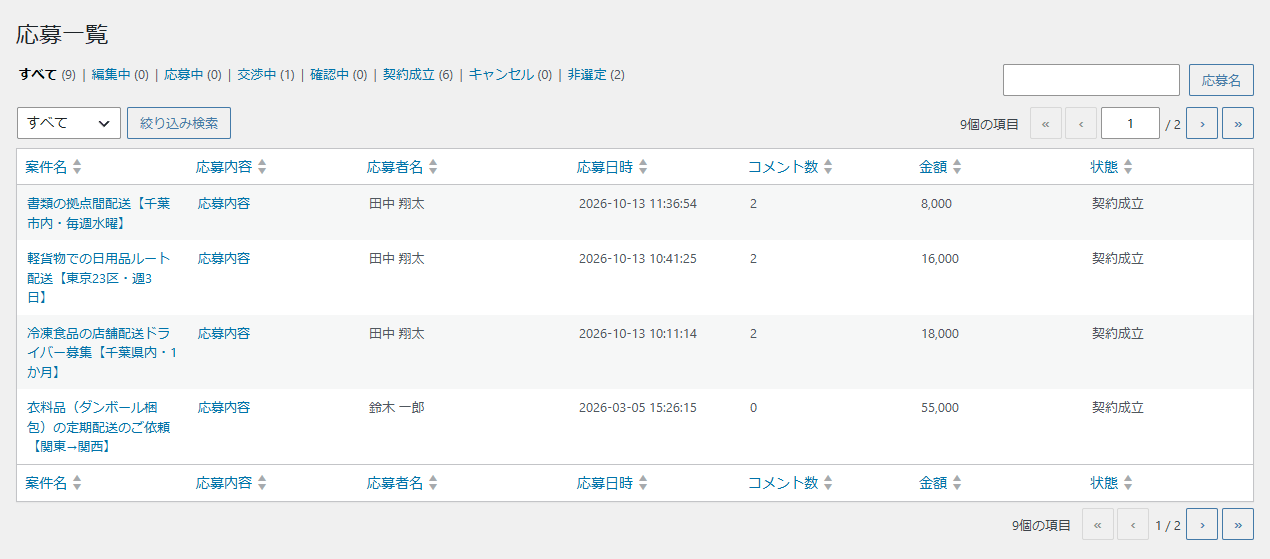Click the date 2026-03-05 15:26:15
This screenshot has width=1270, height=559.
(x=638, y=407)
